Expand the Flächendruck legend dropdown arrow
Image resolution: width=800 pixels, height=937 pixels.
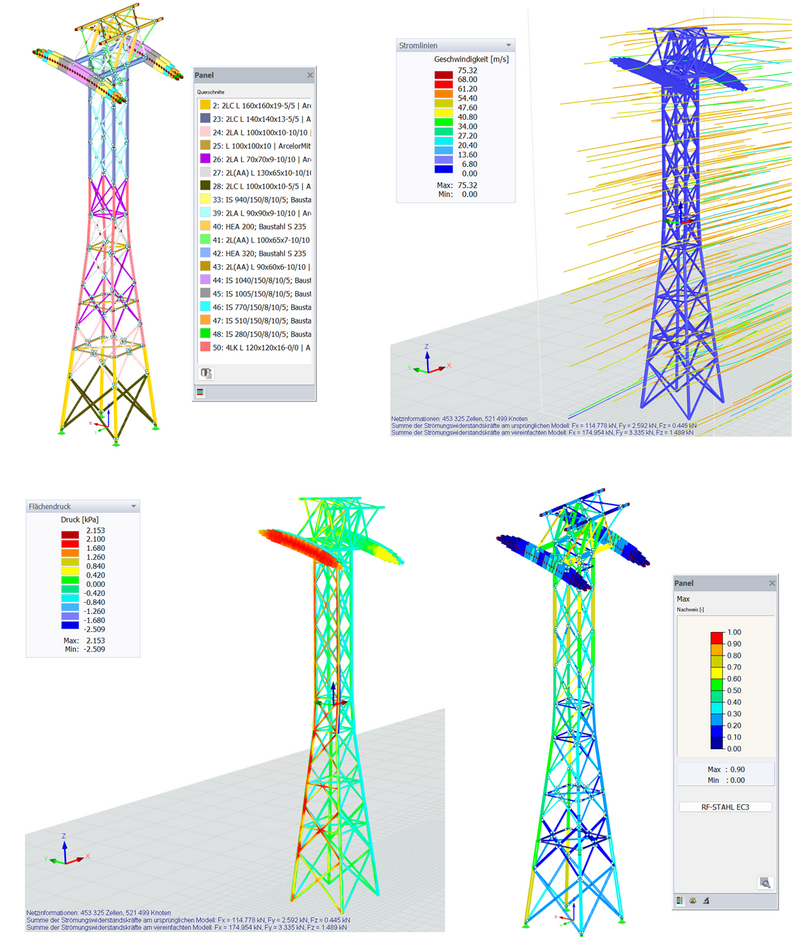(x=133, y=507)
